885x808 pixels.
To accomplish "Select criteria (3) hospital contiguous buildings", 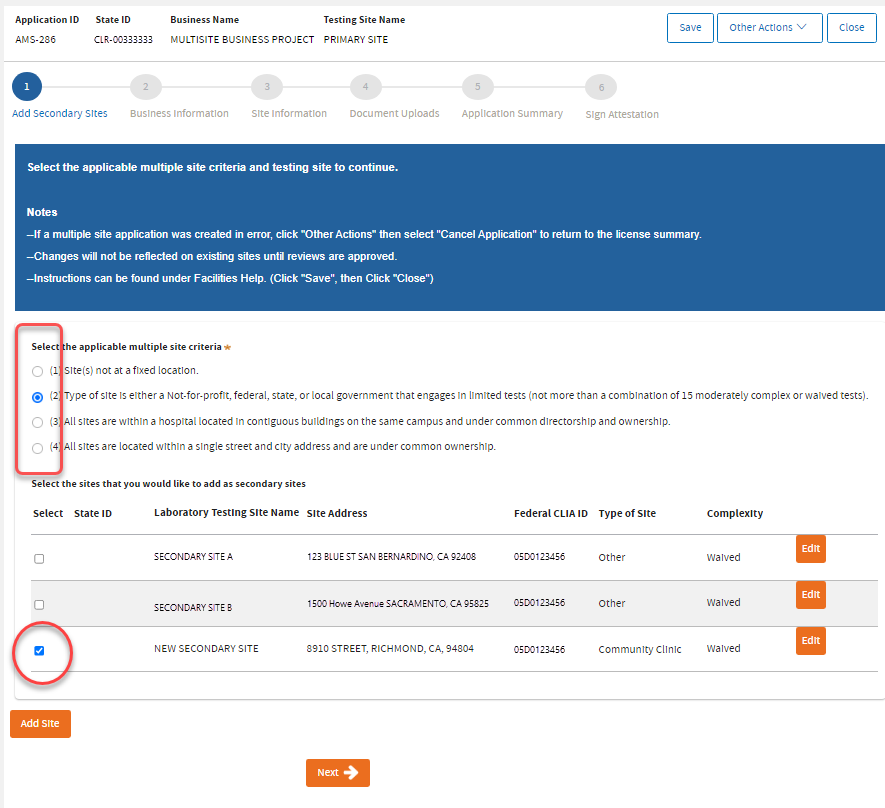I will pos(37,422).
